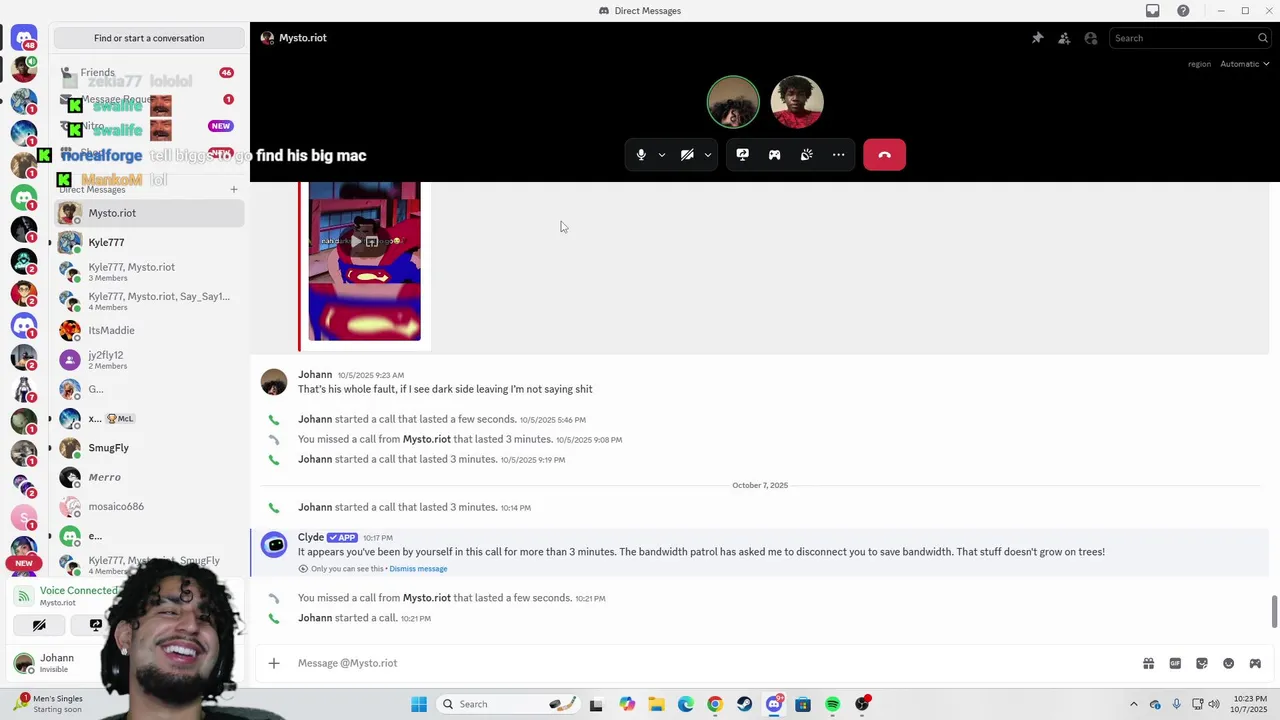Open the soundboard in call controls
The height and width of the screenshot is (720, 1280).
point(806,155)
